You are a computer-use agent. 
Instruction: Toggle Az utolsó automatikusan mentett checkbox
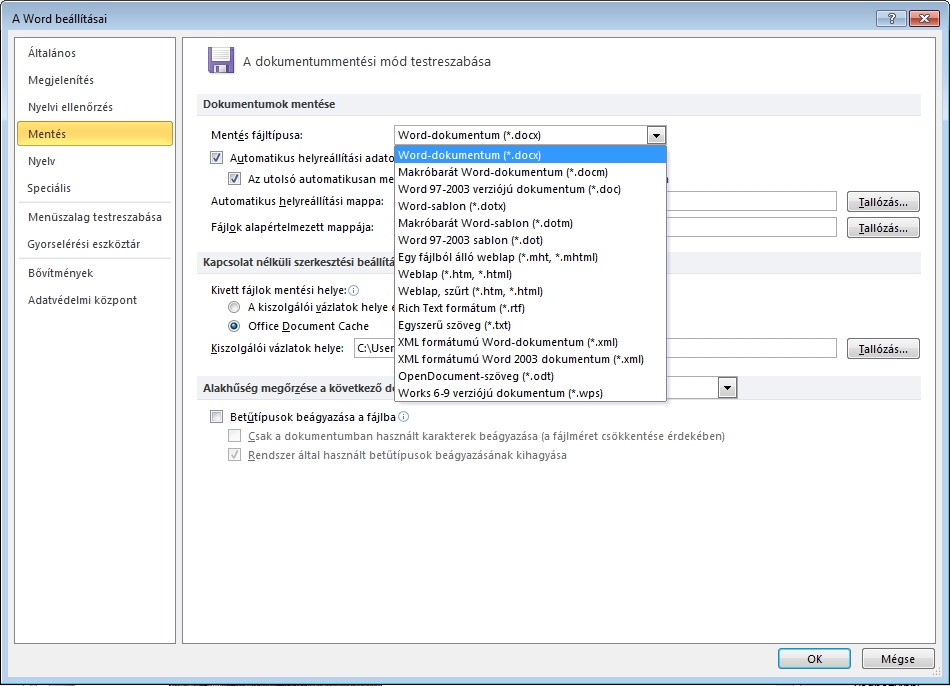pos(234,179)
